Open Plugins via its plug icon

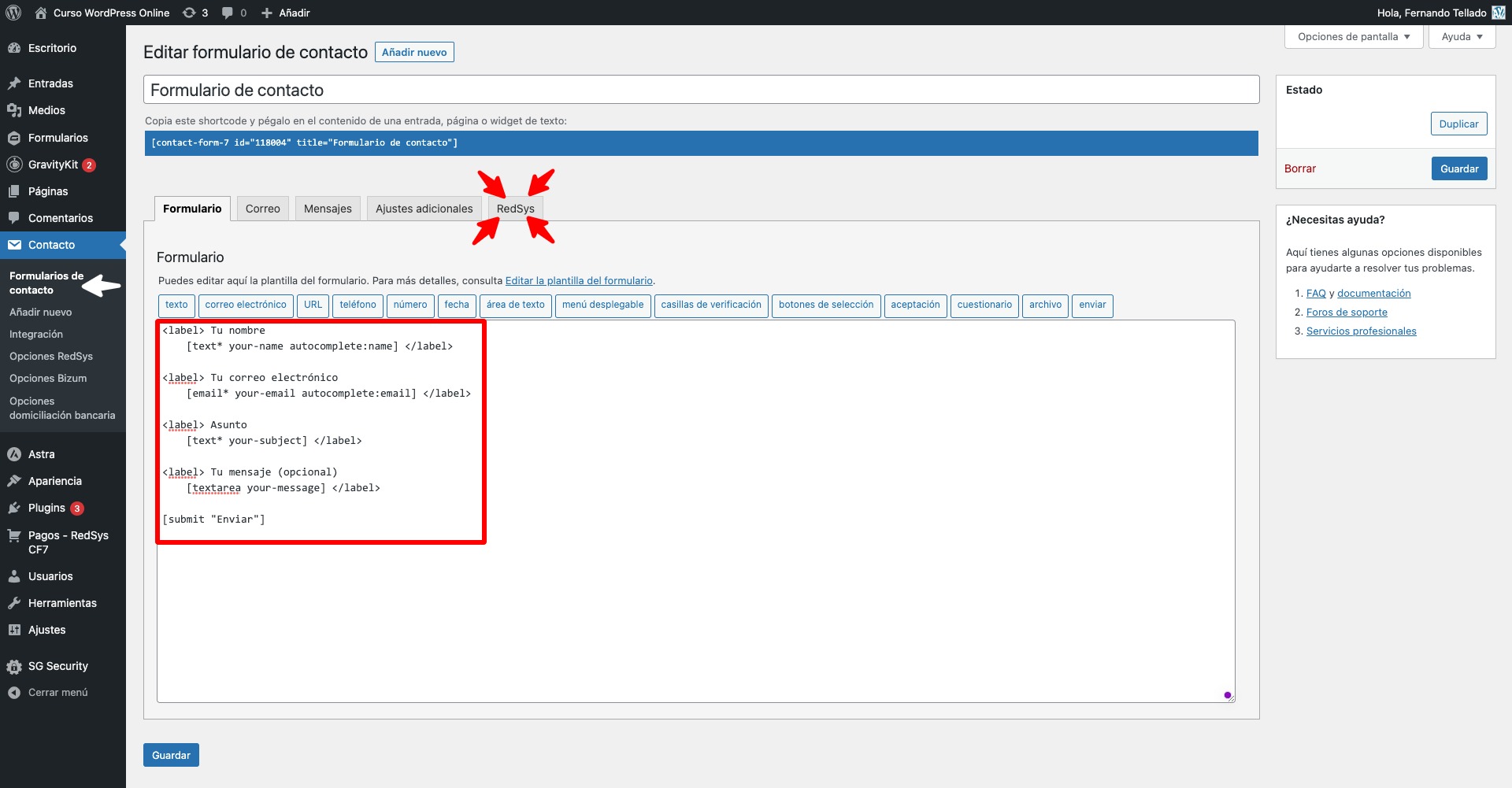(14, 508)
